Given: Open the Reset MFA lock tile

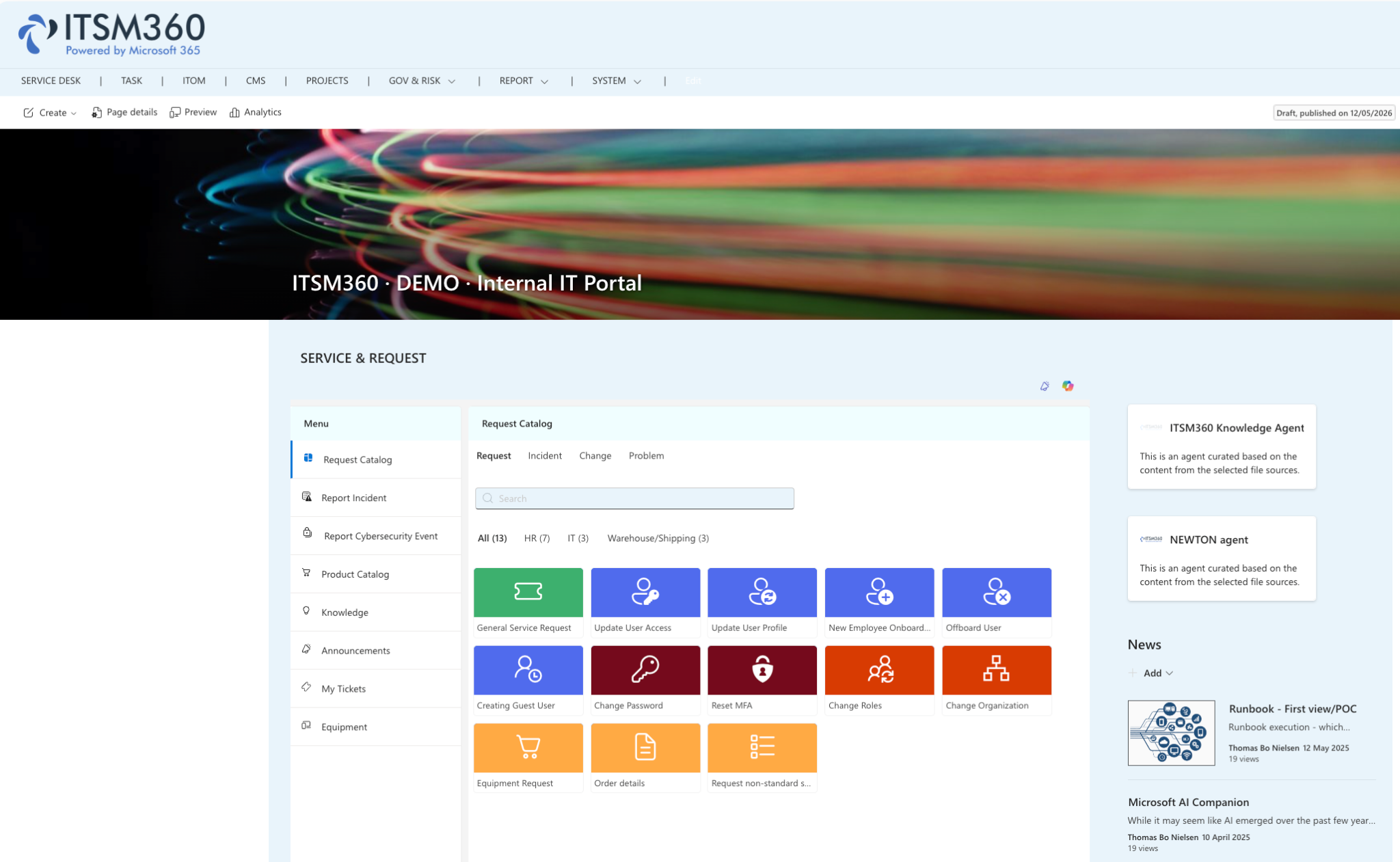Looking at the screenshot, I should [762, 679].
